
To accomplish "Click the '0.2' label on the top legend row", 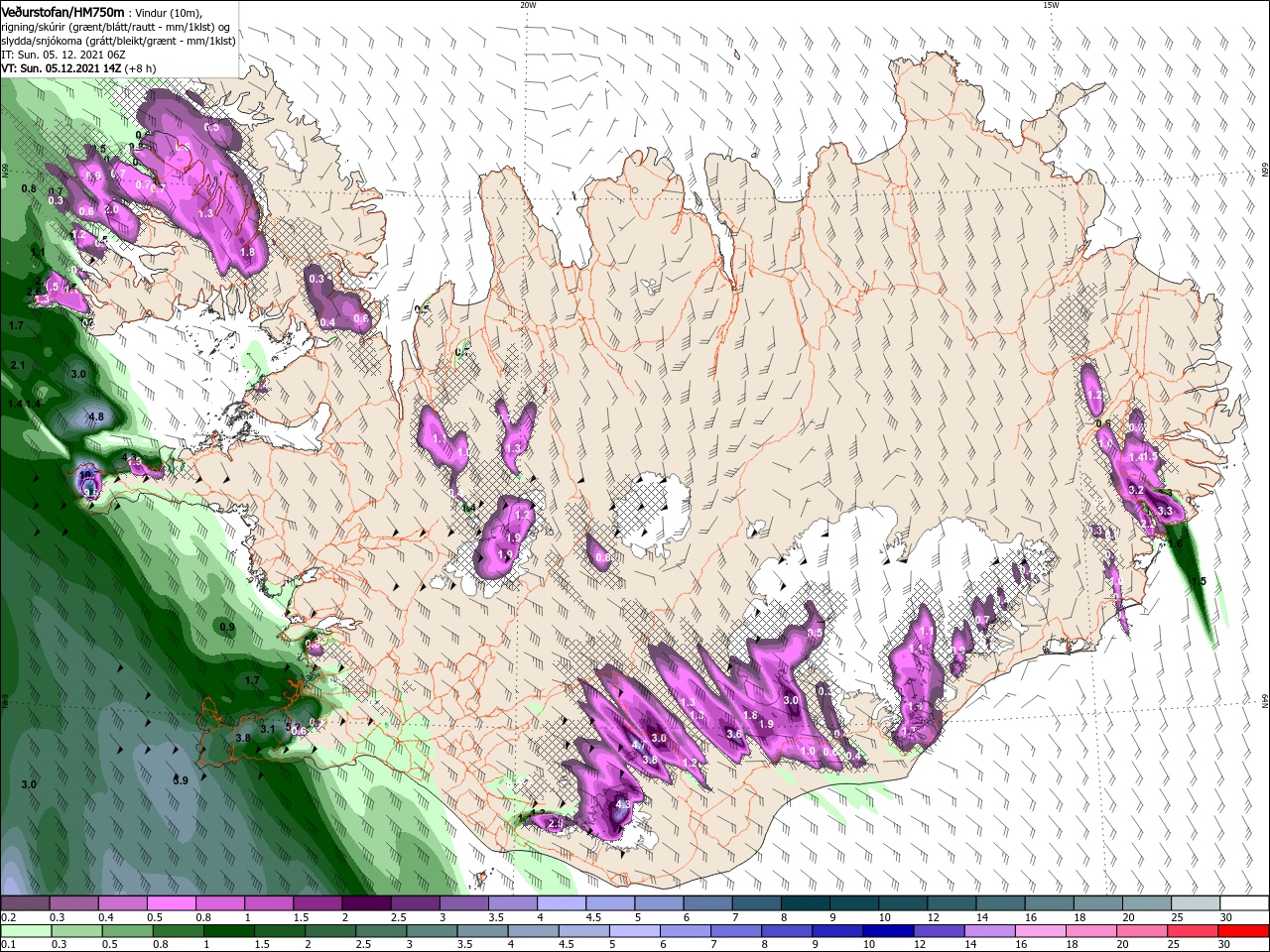I will [8, 917].
